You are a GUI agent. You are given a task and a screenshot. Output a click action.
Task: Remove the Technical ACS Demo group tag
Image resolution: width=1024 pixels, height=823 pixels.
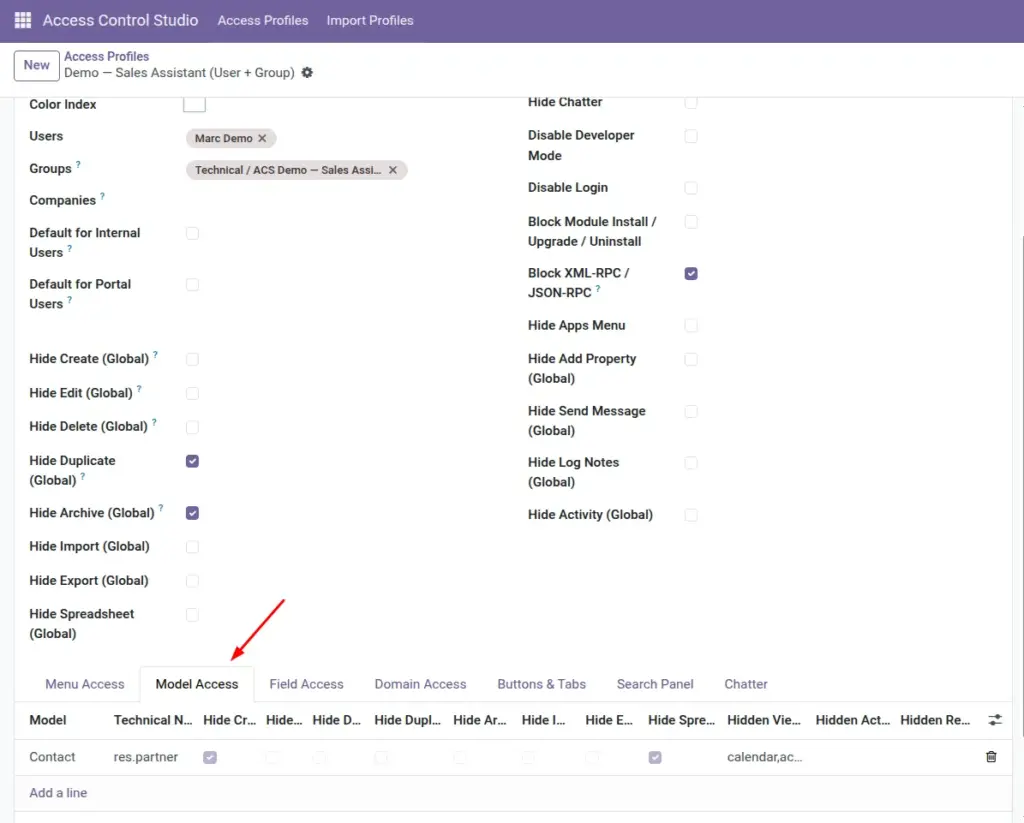(x=392, y=170)
